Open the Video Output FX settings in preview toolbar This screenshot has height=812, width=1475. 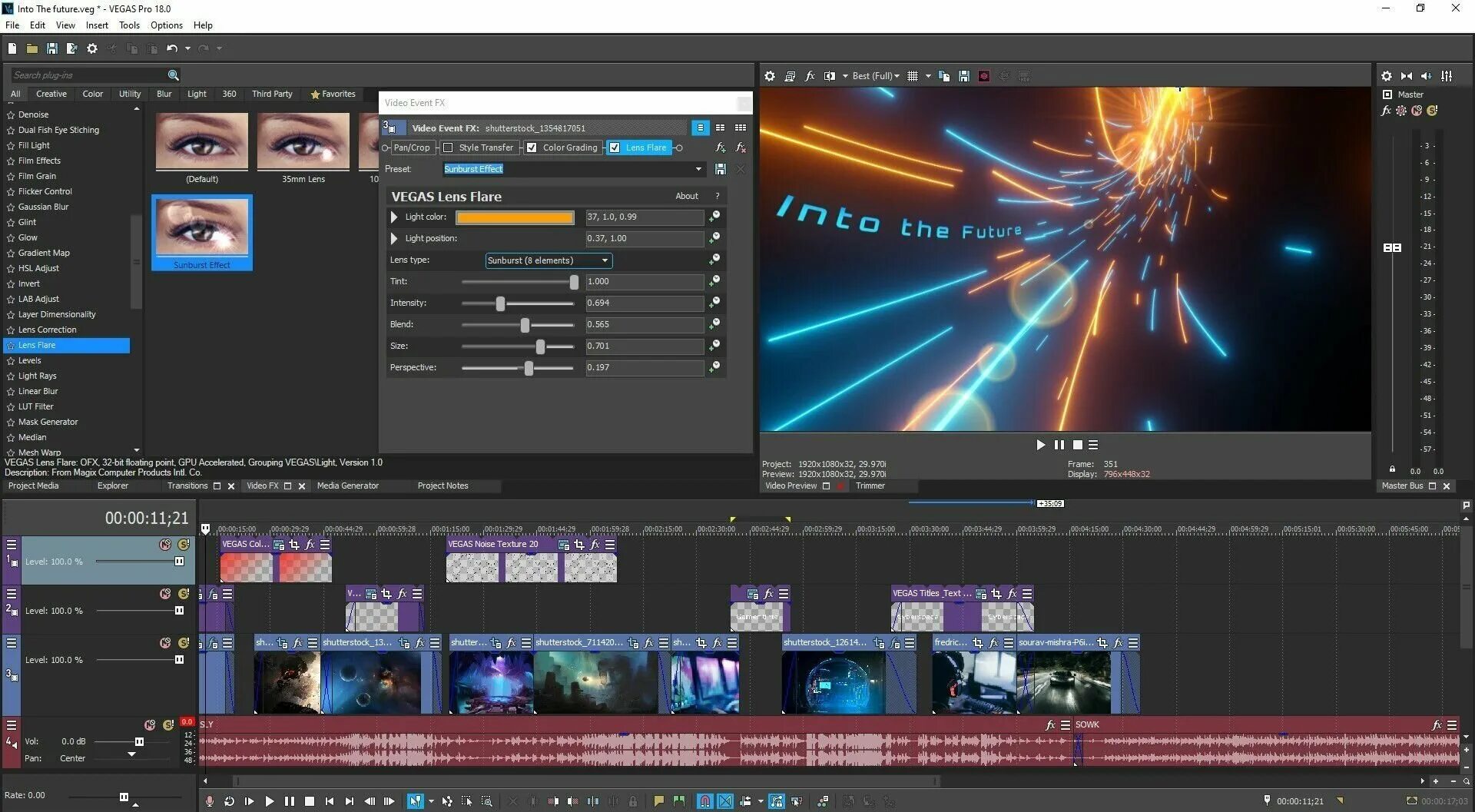810,75
